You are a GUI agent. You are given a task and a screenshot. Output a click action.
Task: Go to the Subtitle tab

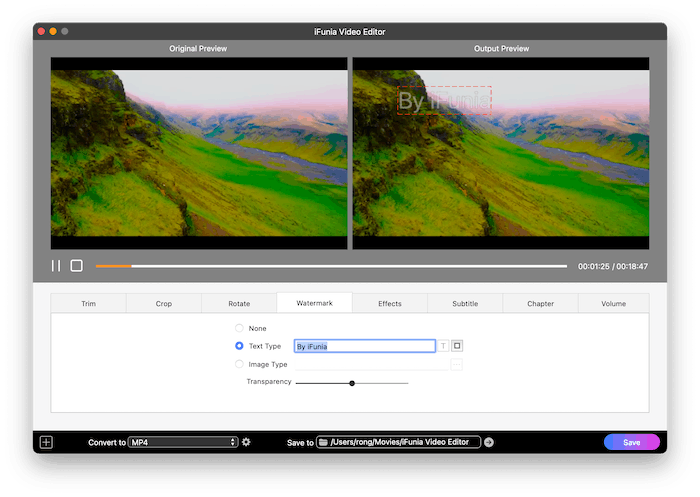point(465,303)
